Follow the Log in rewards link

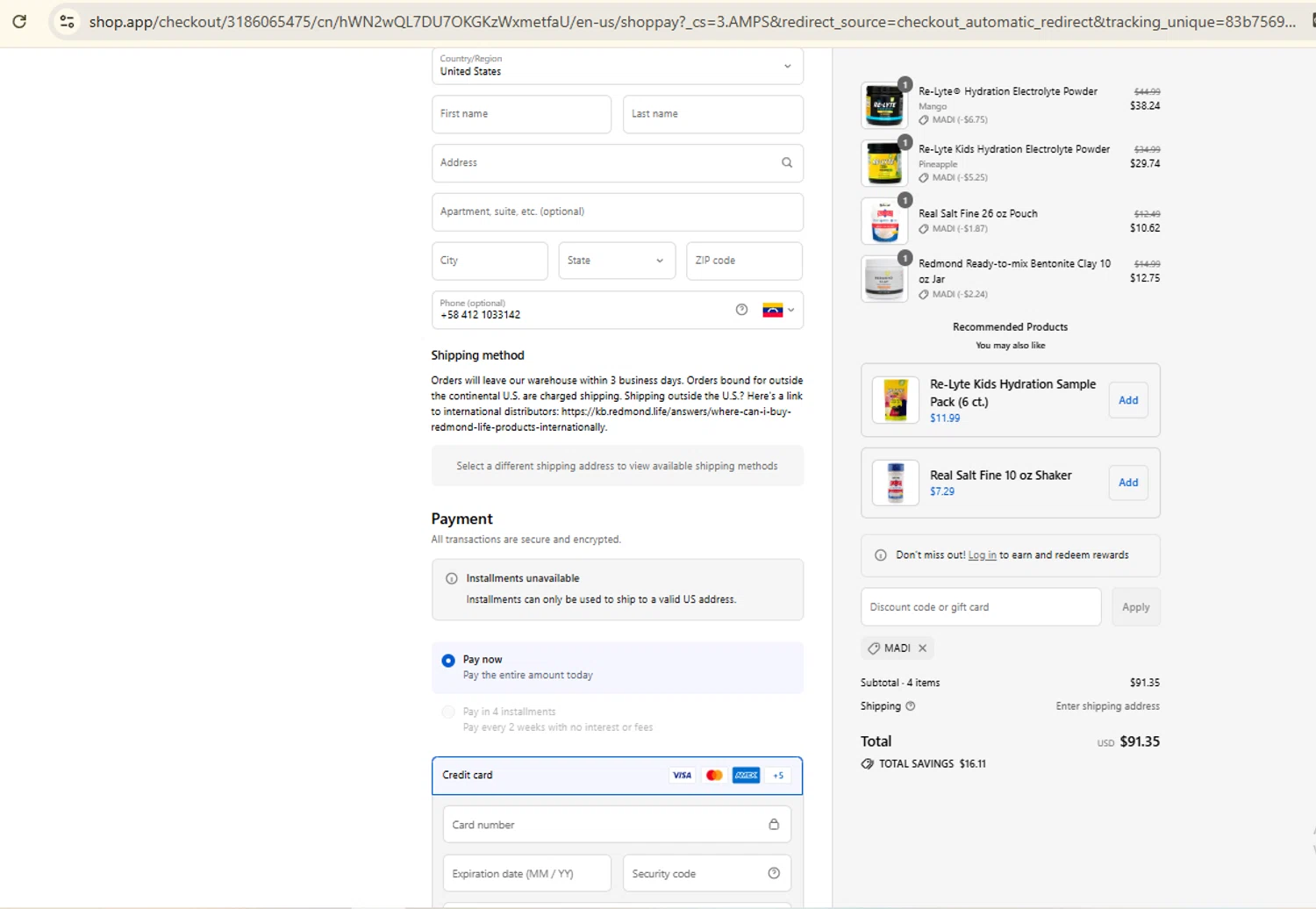(x=982, y=555)
